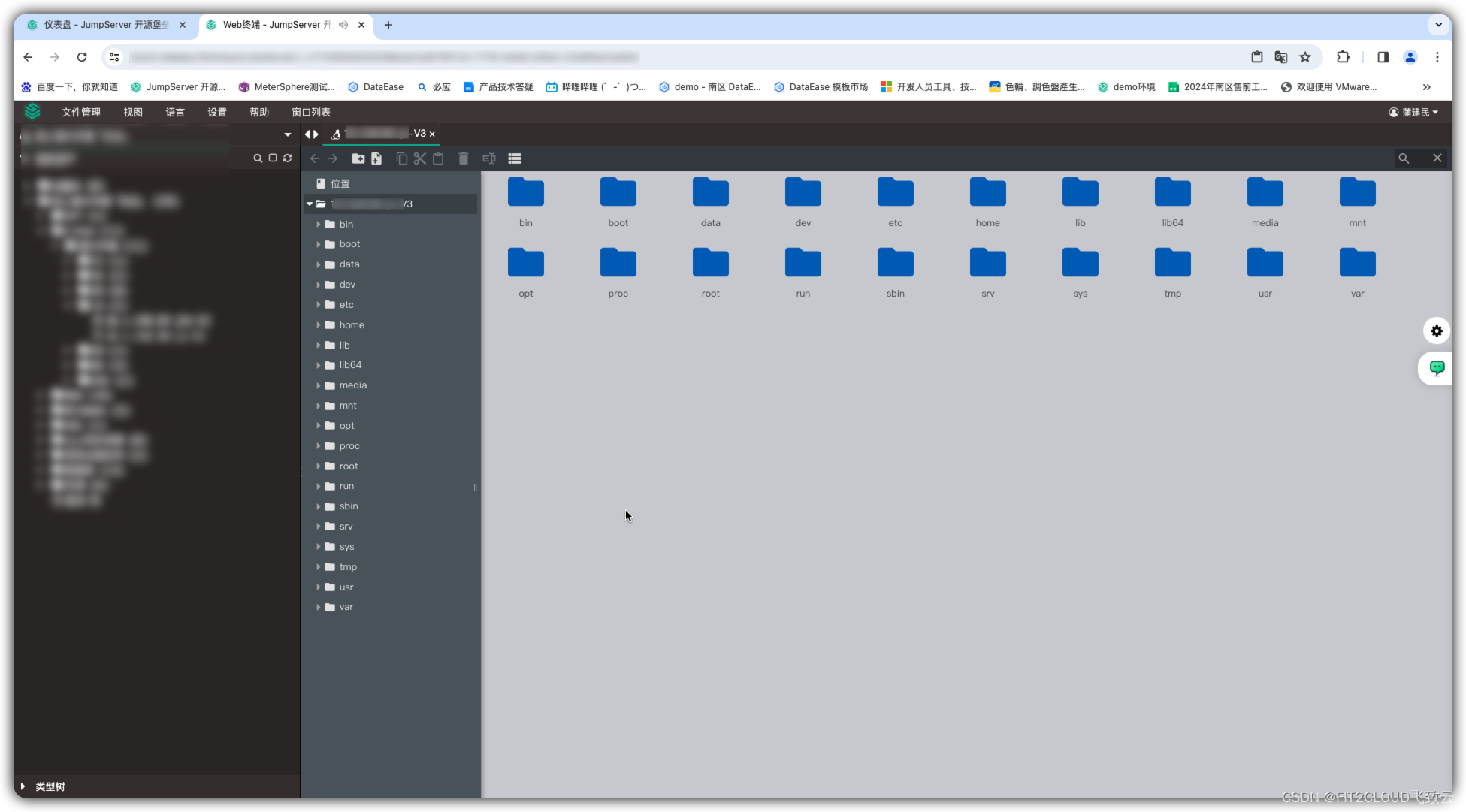
Task: Open file manager search magnifier
Action: (x=1404, y=158)
